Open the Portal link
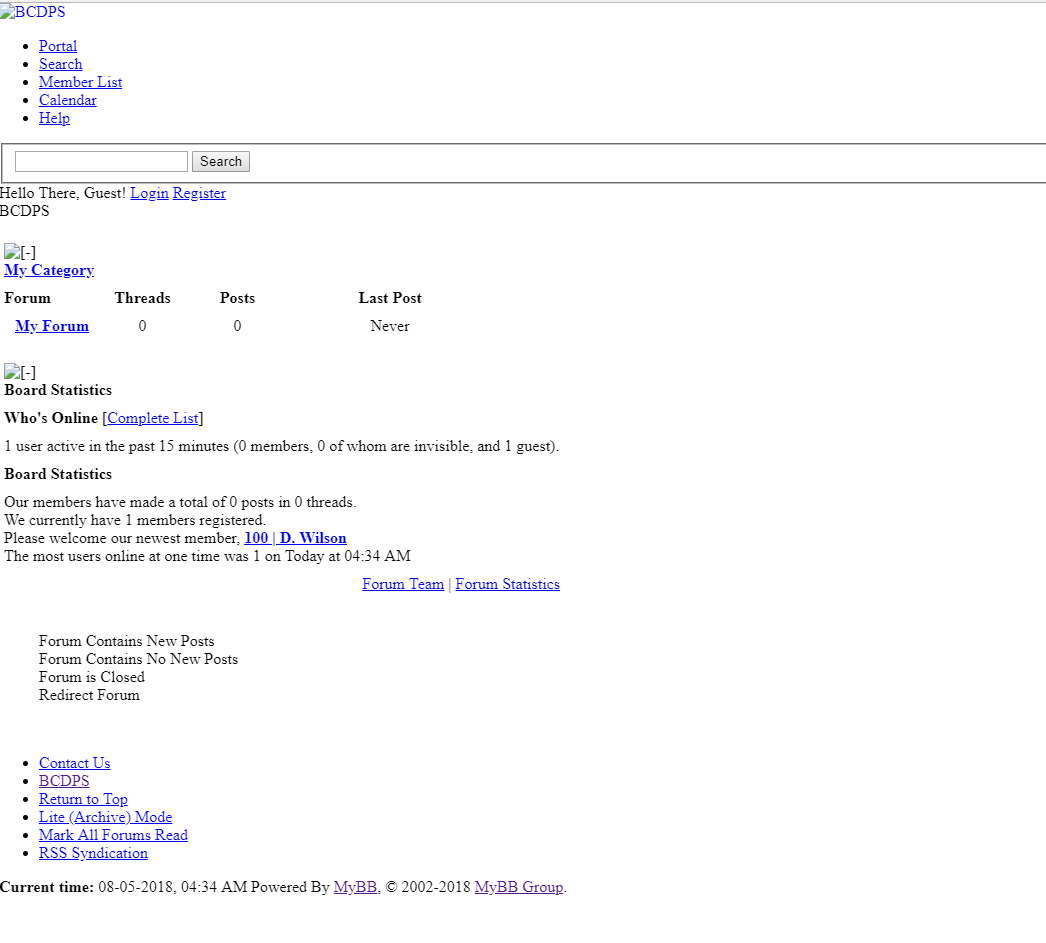The width and height of the screenshot is (1046, 943). click(x=58, y=46)
